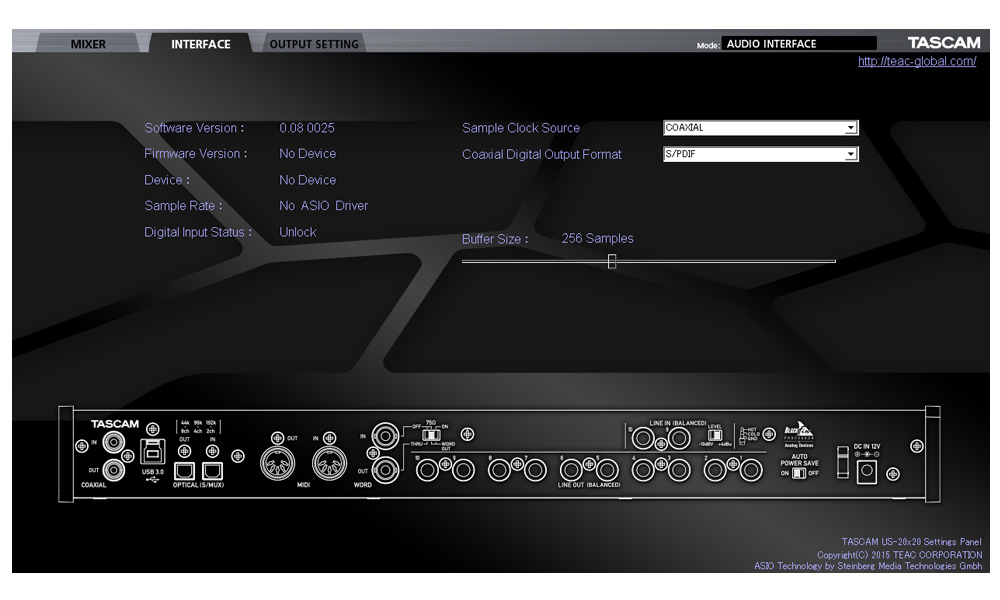The width and height of the screenshot is (1000, 600).
Task: Click the Copyright 2015 TEAC CORPORATION text
Action: [x=900, y=555]
